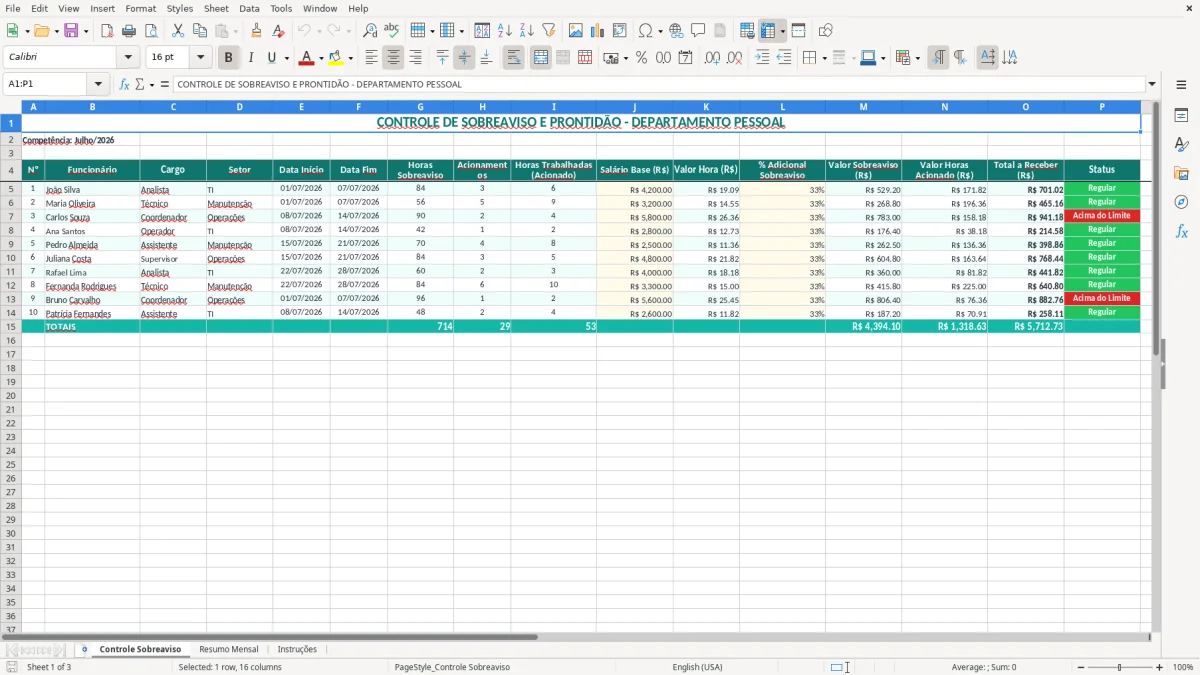
Task: Open font color dropdown arrow
Action: 321,58
